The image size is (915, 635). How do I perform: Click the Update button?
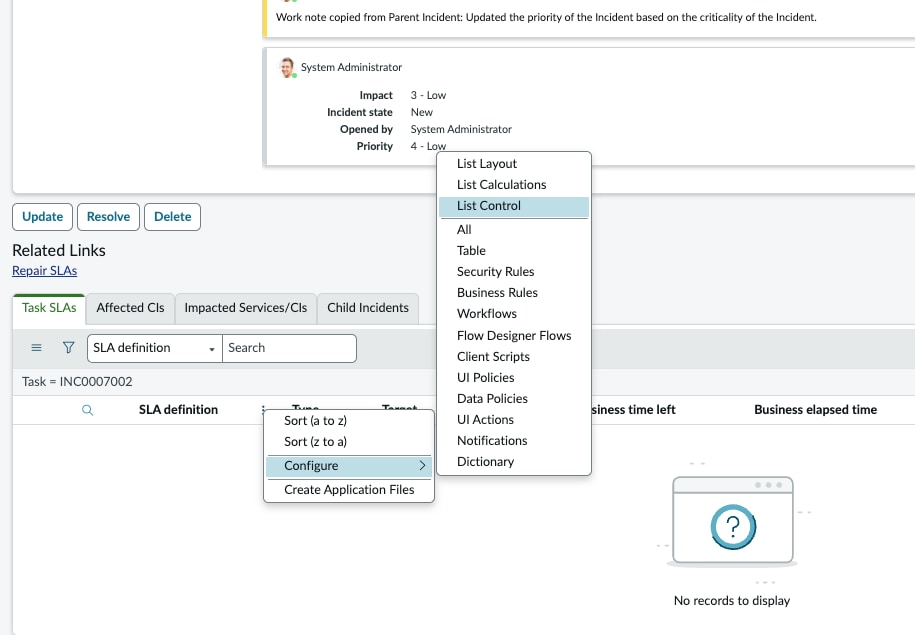point(42,217)
